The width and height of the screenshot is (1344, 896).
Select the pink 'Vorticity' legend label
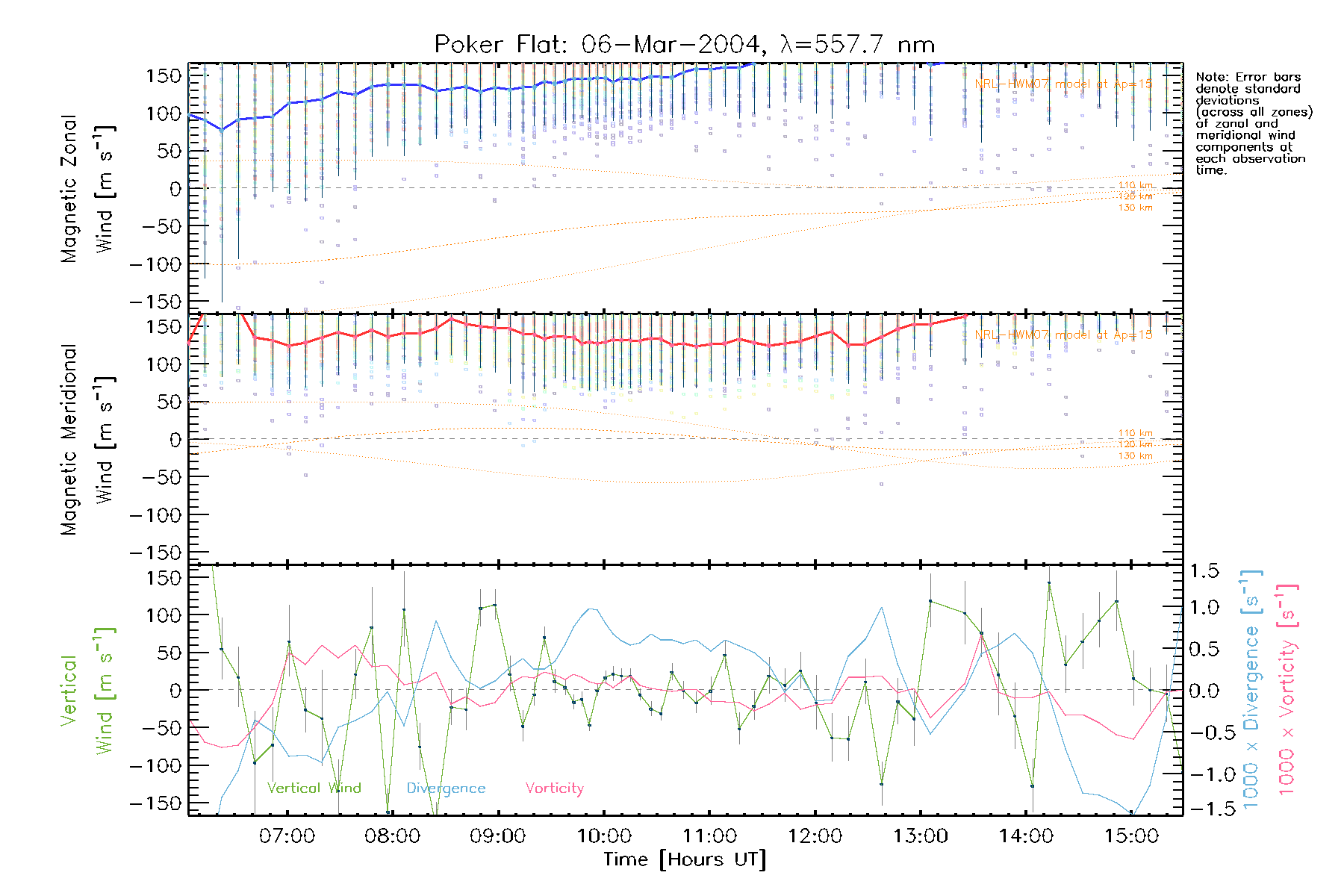coord(554,788)
